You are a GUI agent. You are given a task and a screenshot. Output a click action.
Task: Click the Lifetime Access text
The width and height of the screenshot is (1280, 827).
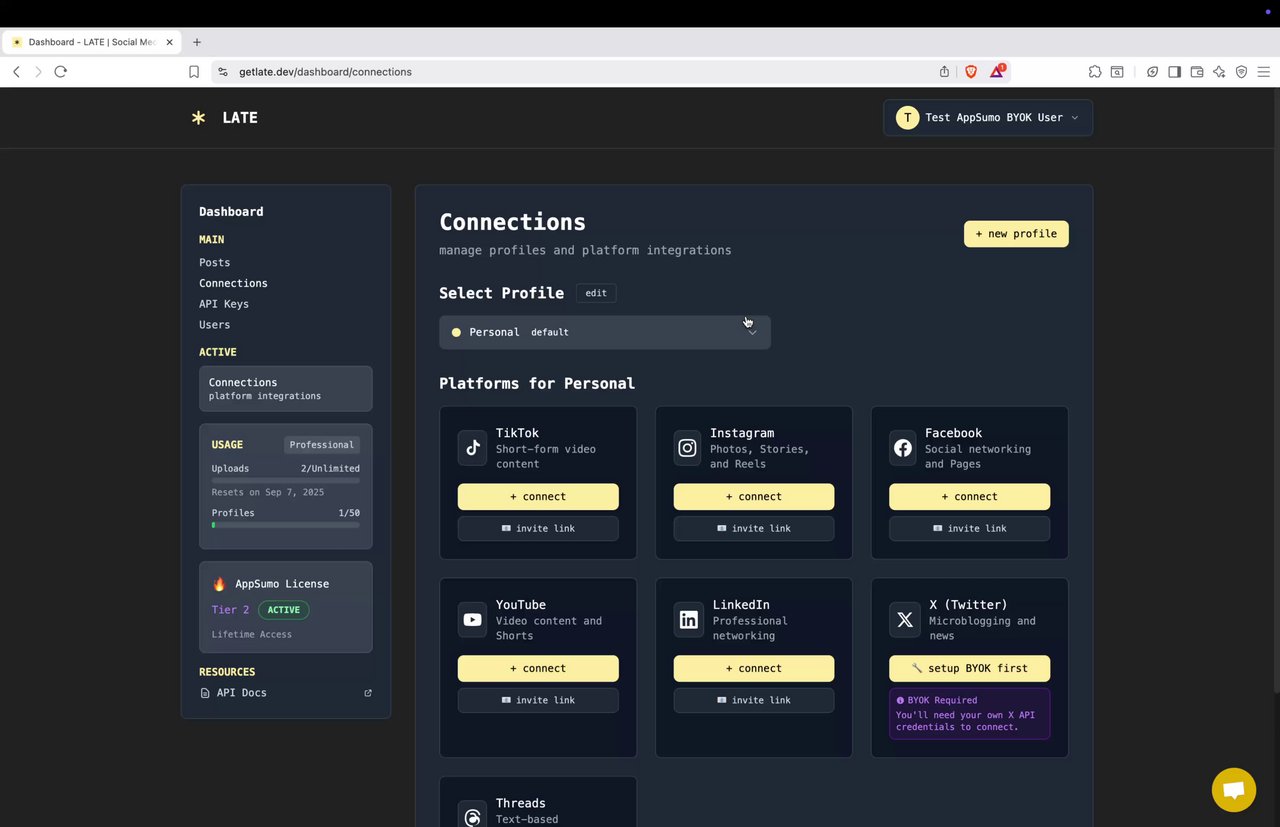coord(252,635)
